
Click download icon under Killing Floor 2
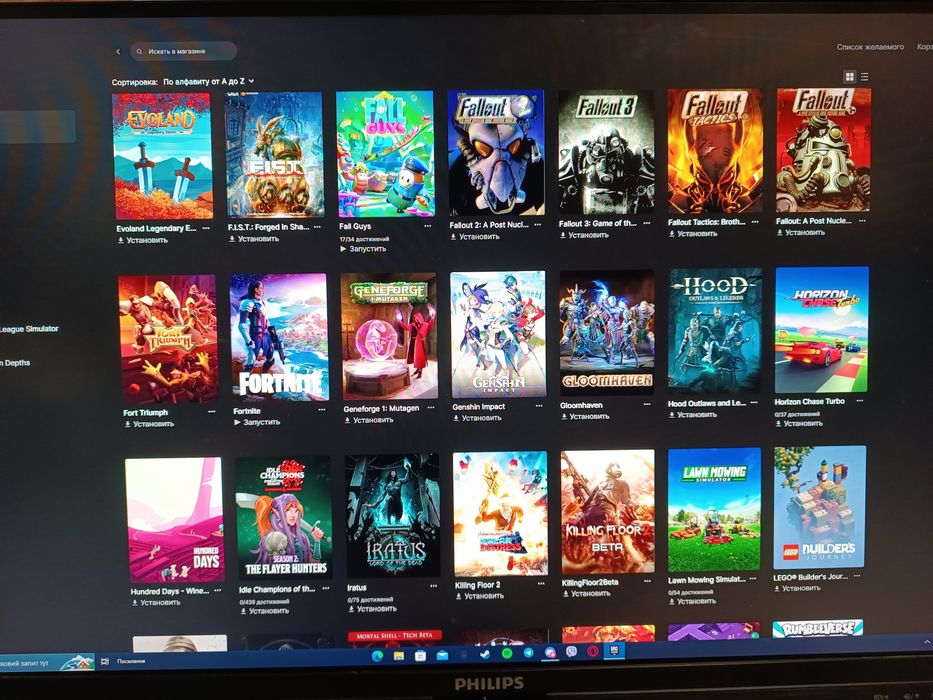click(458, 596)
